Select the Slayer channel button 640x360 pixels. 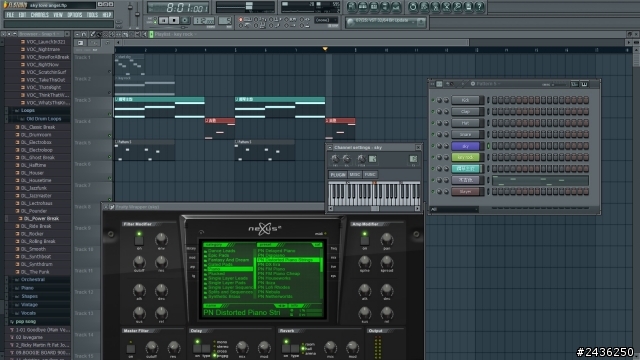(465, 191)
